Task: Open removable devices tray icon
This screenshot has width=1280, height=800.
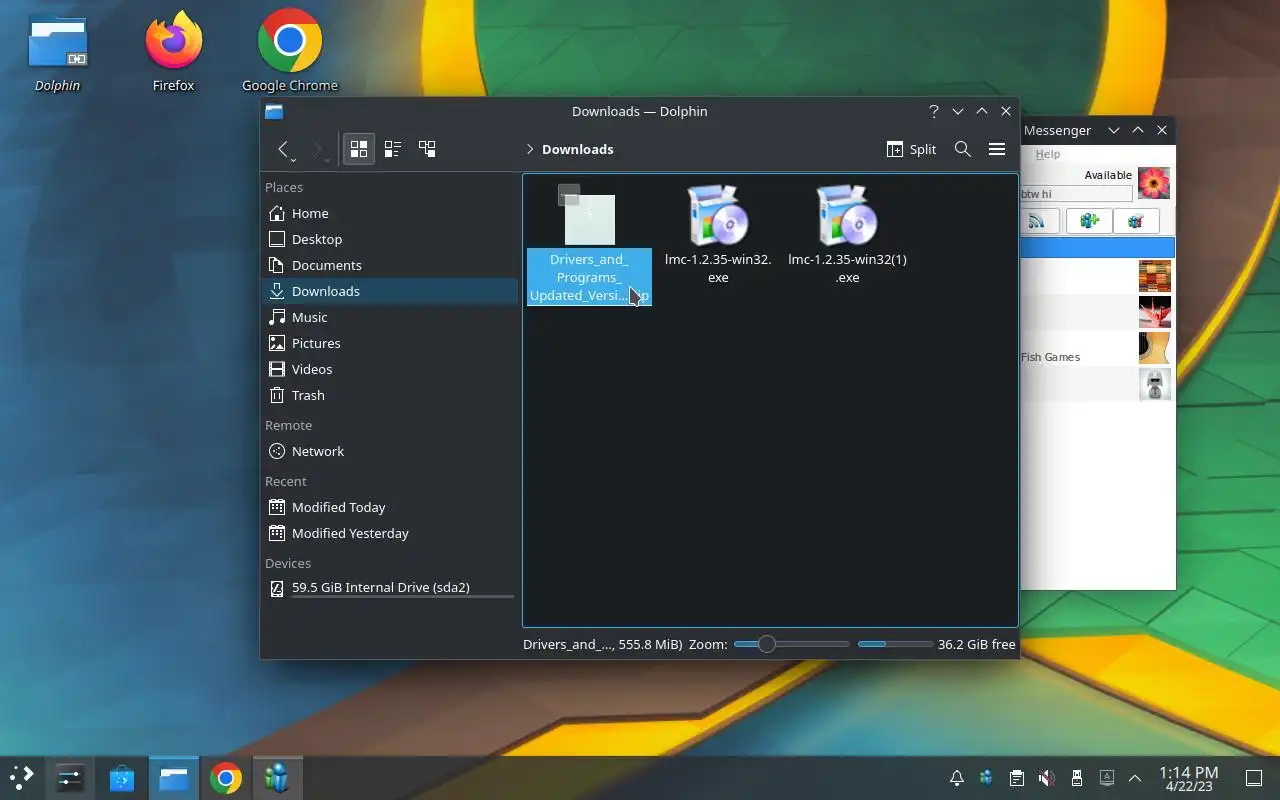Action: (1077, 778)
